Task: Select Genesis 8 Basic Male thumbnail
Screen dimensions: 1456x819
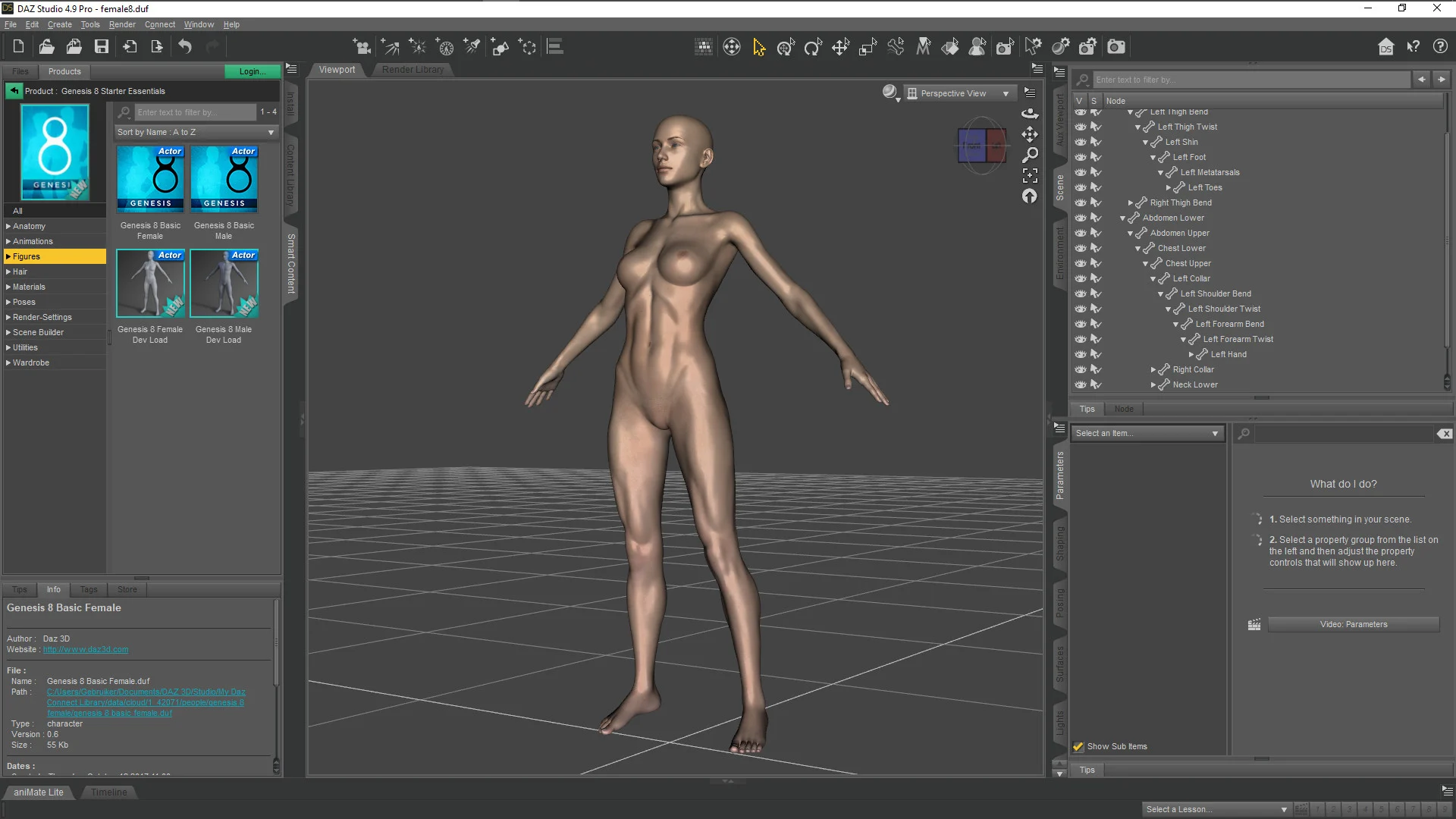Action: click(x=224, y=179)
